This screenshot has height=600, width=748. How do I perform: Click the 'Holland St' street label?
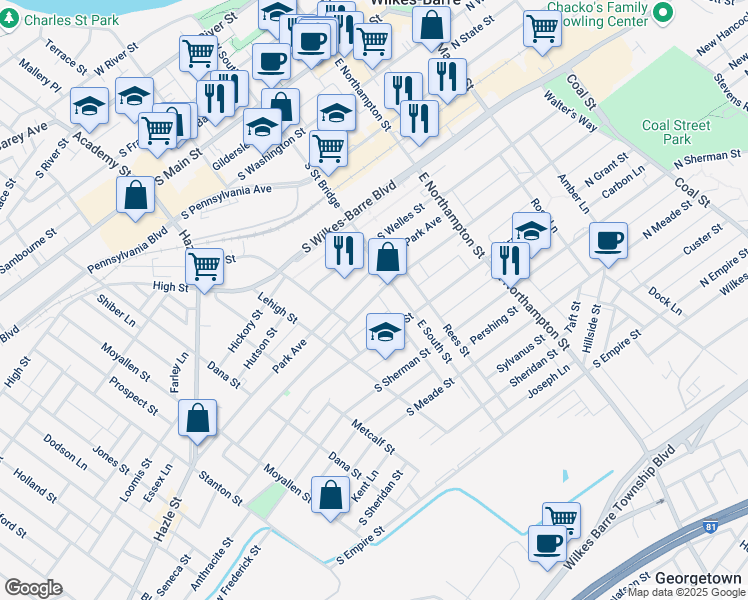[x=35, y=486]
